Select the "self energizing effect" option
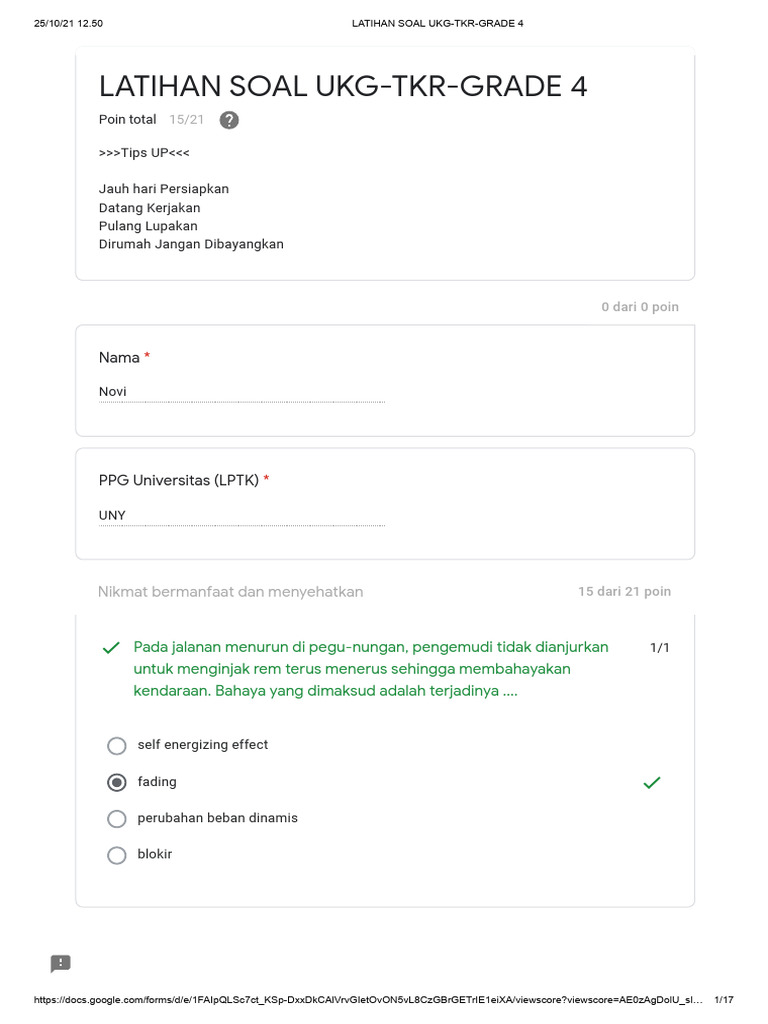 coord(117,745)
